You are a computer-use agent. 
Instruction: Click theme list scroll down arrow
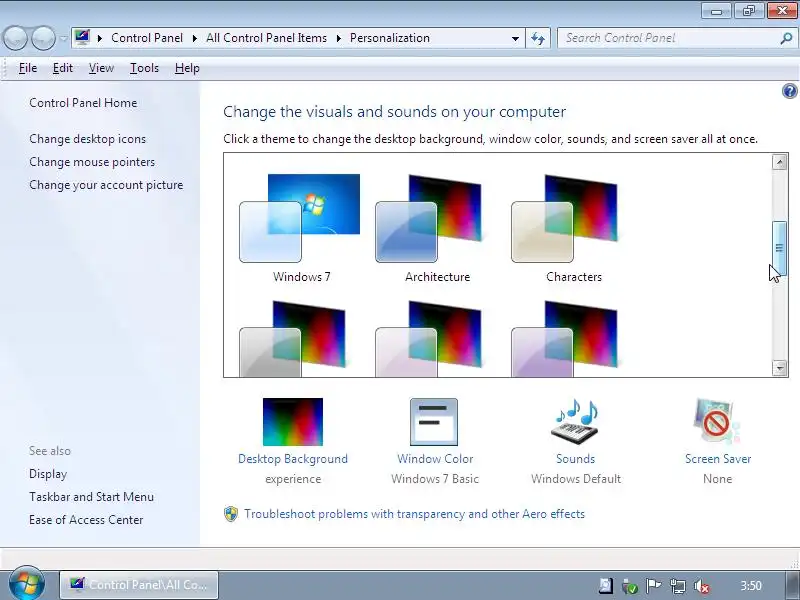[779, 367]
